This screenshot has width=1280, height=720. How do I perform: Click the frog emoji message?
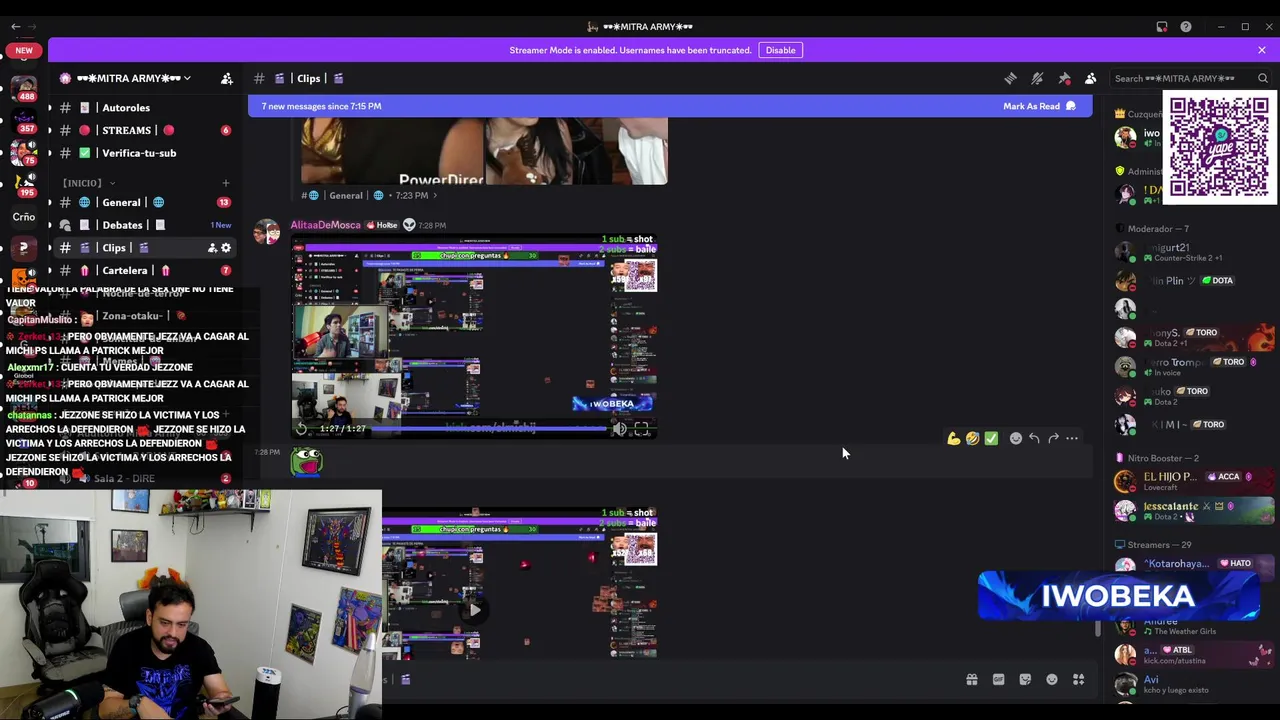(306, 461)
